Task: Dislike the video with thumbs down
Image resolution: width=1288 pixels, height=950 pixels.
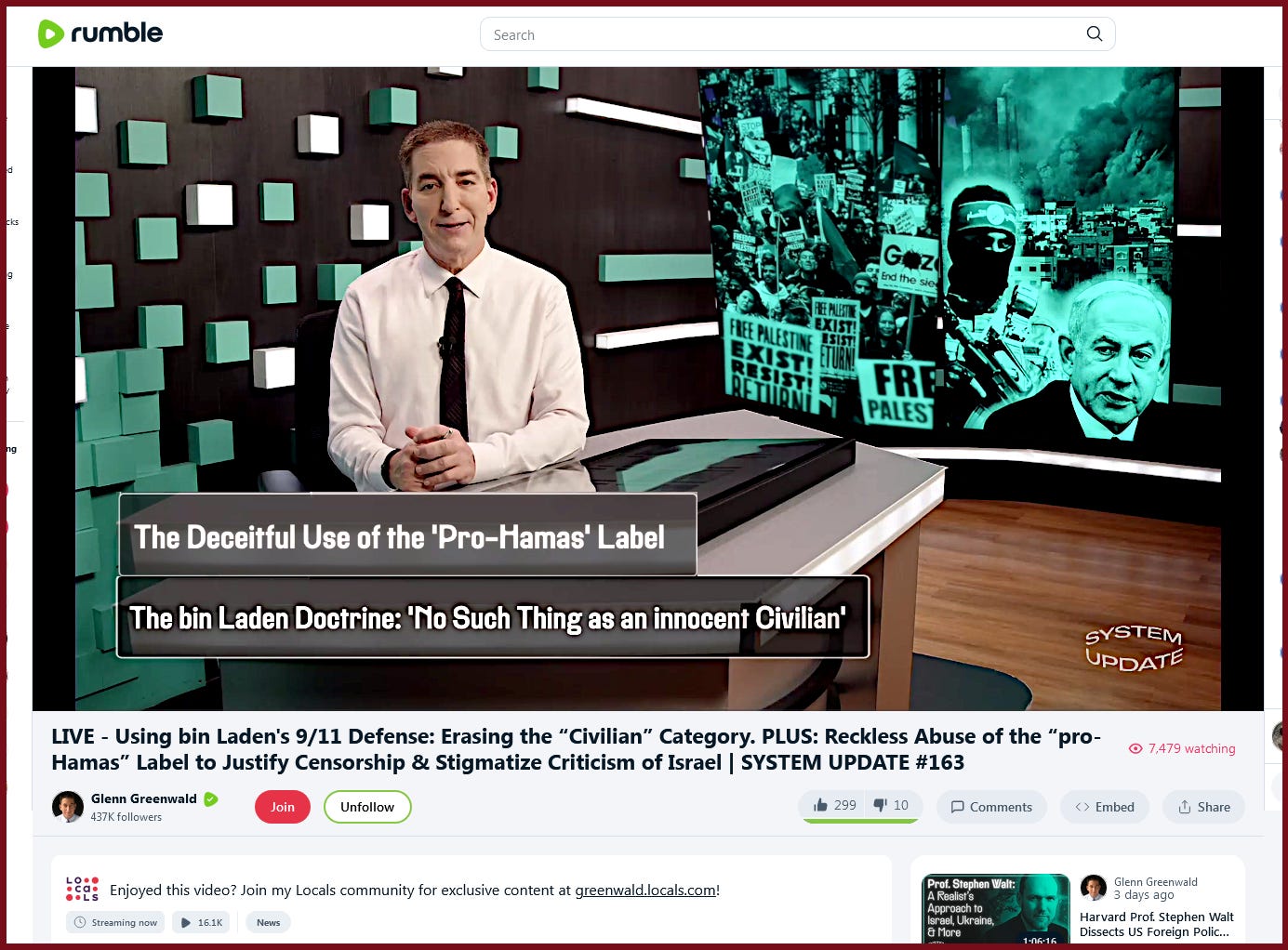Action: (891, 805)
